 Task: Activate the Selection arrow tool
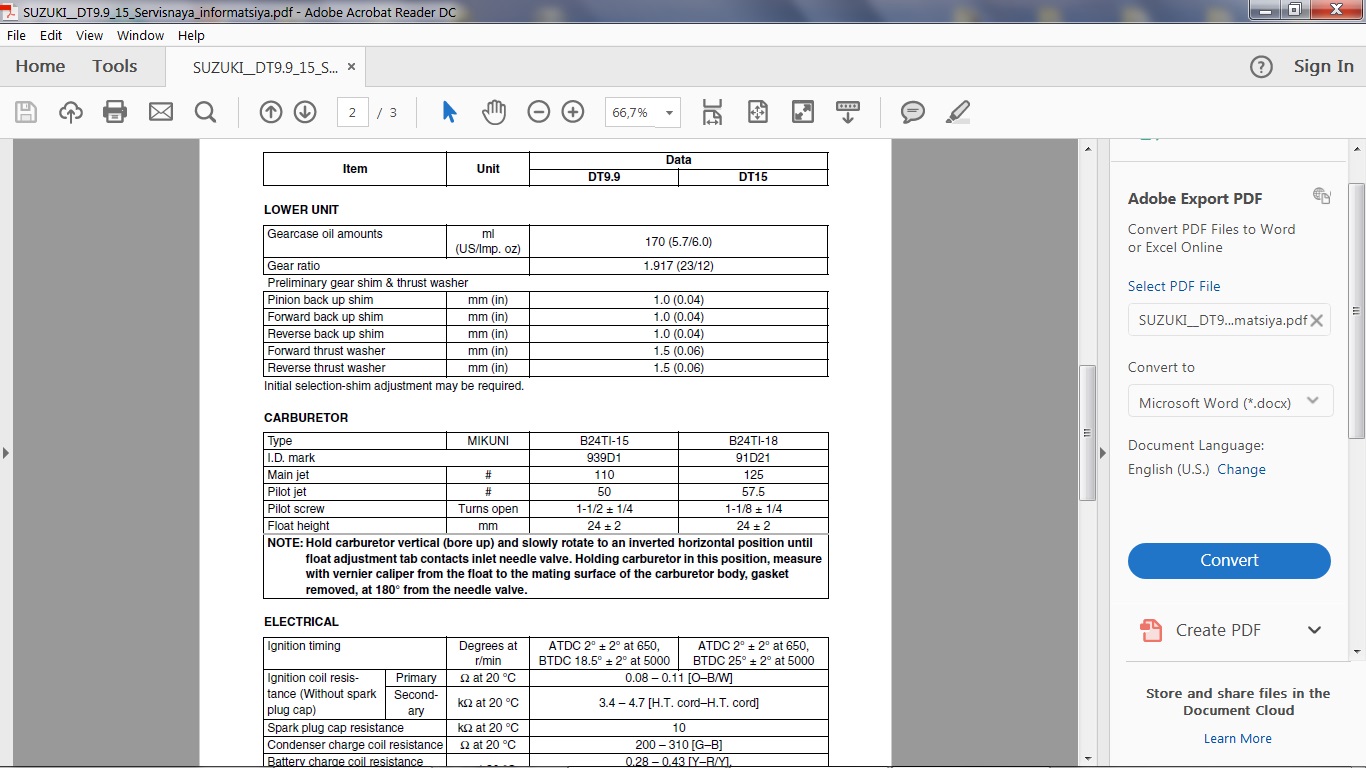coord(449,112)
